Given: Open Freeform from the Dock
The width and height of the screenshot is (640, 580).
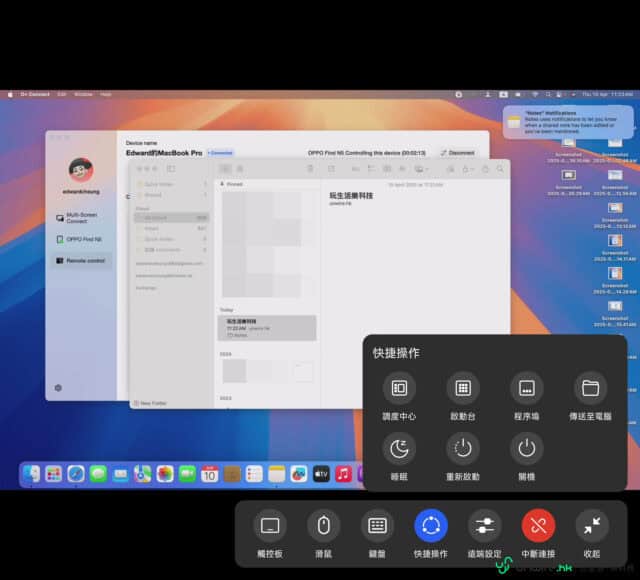Looking at the screenshot, I should [x=299, y=474].
